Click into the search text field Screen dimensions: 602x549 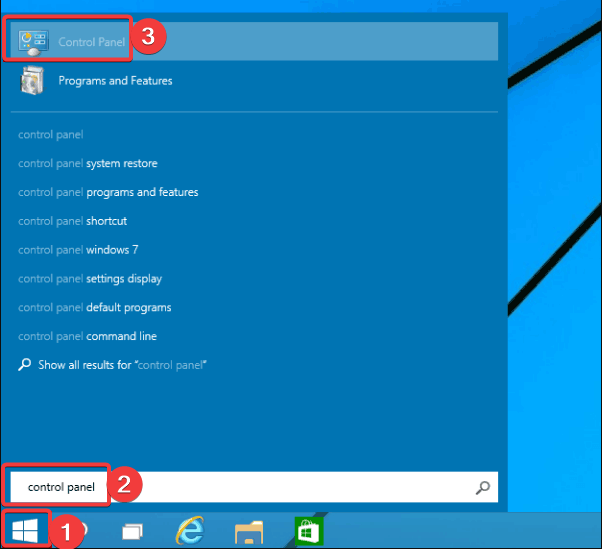(254, 487)
